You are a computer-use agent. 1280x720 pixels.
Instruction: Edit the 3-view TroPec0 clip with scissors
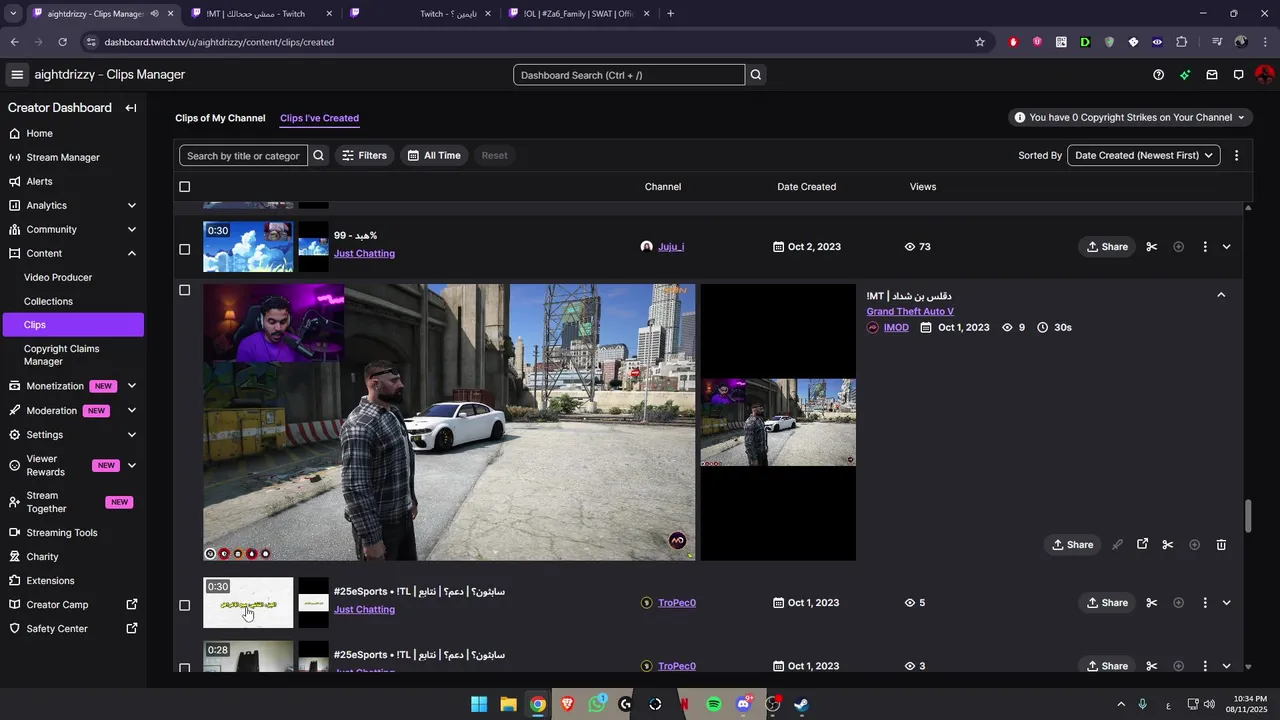[1152, 666]
